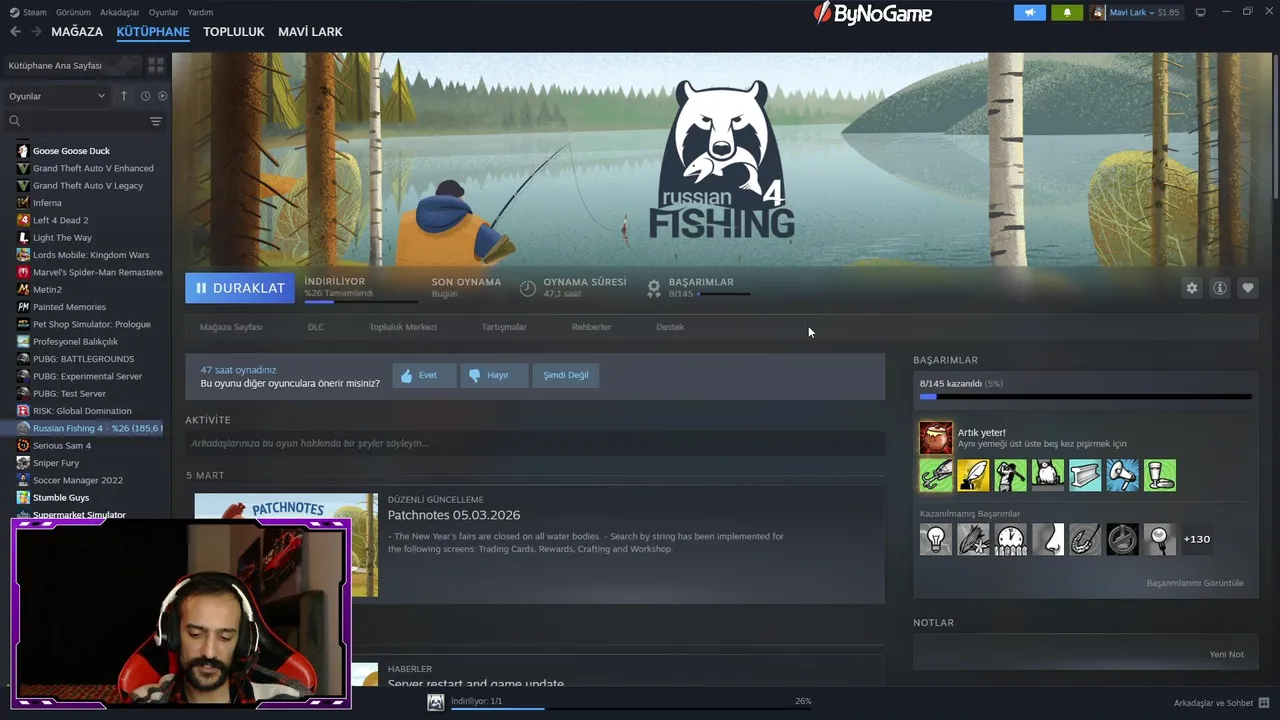1280x720 pixels.
Task: Vote Evet thumbs-up recommendation
Action: 424,375
